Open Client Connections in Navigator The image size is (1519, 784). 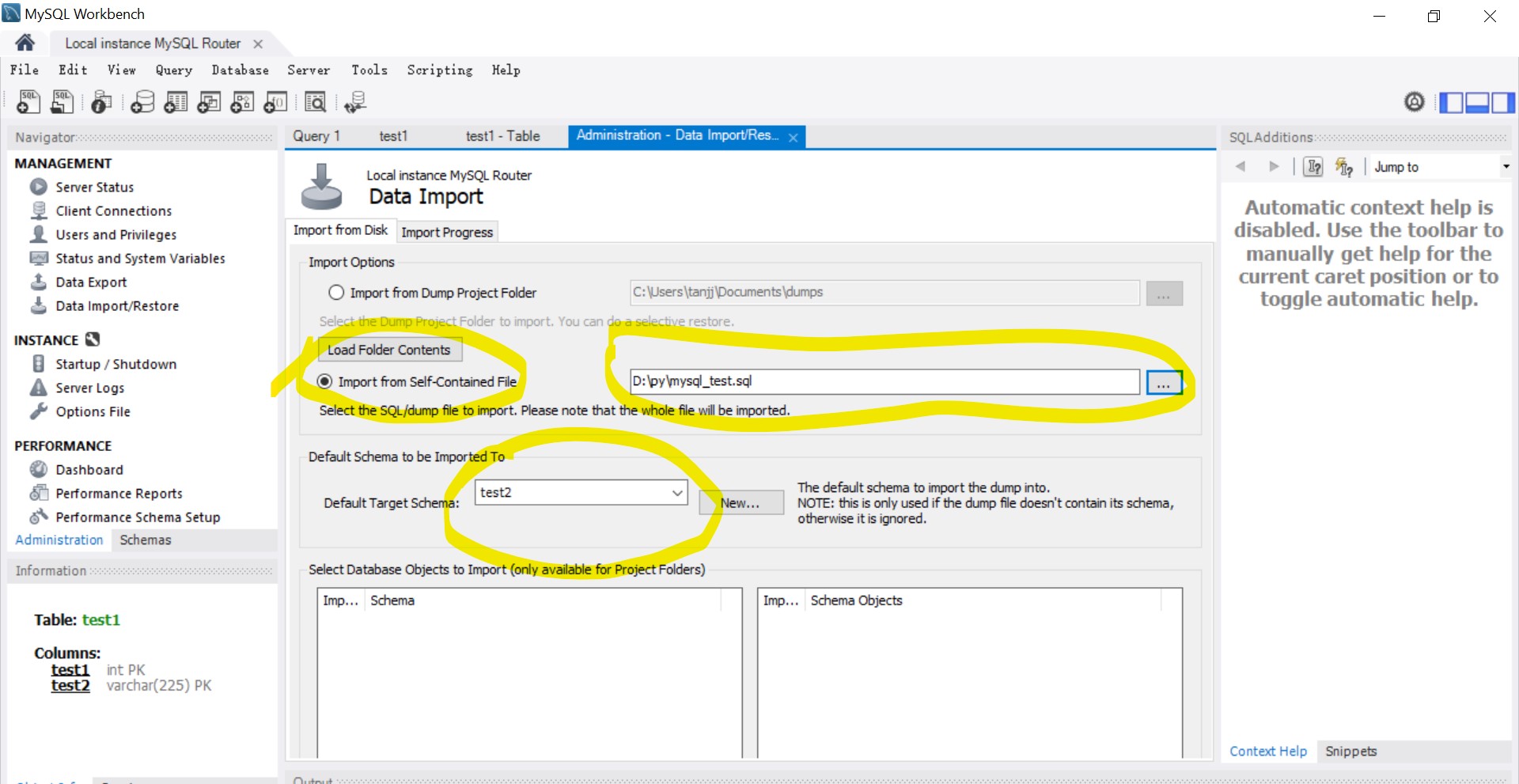(113, 210)
